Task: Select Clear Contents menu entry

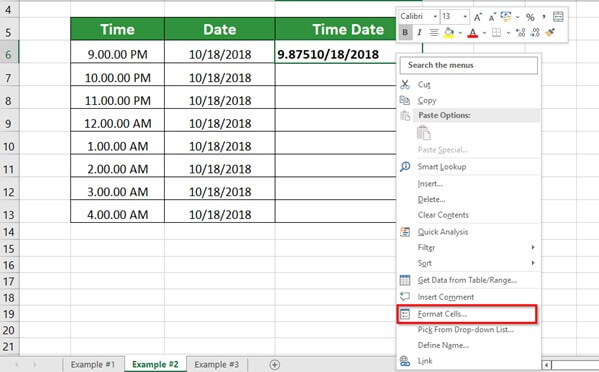Action: (468, 215)
